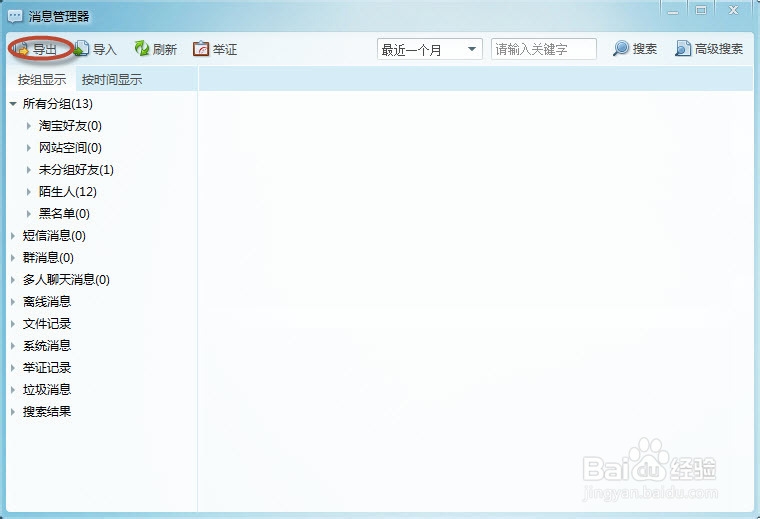Expand the 淘宝好友(0) group arrow
Screen dimensions: 760x519
tap(29, 126)
